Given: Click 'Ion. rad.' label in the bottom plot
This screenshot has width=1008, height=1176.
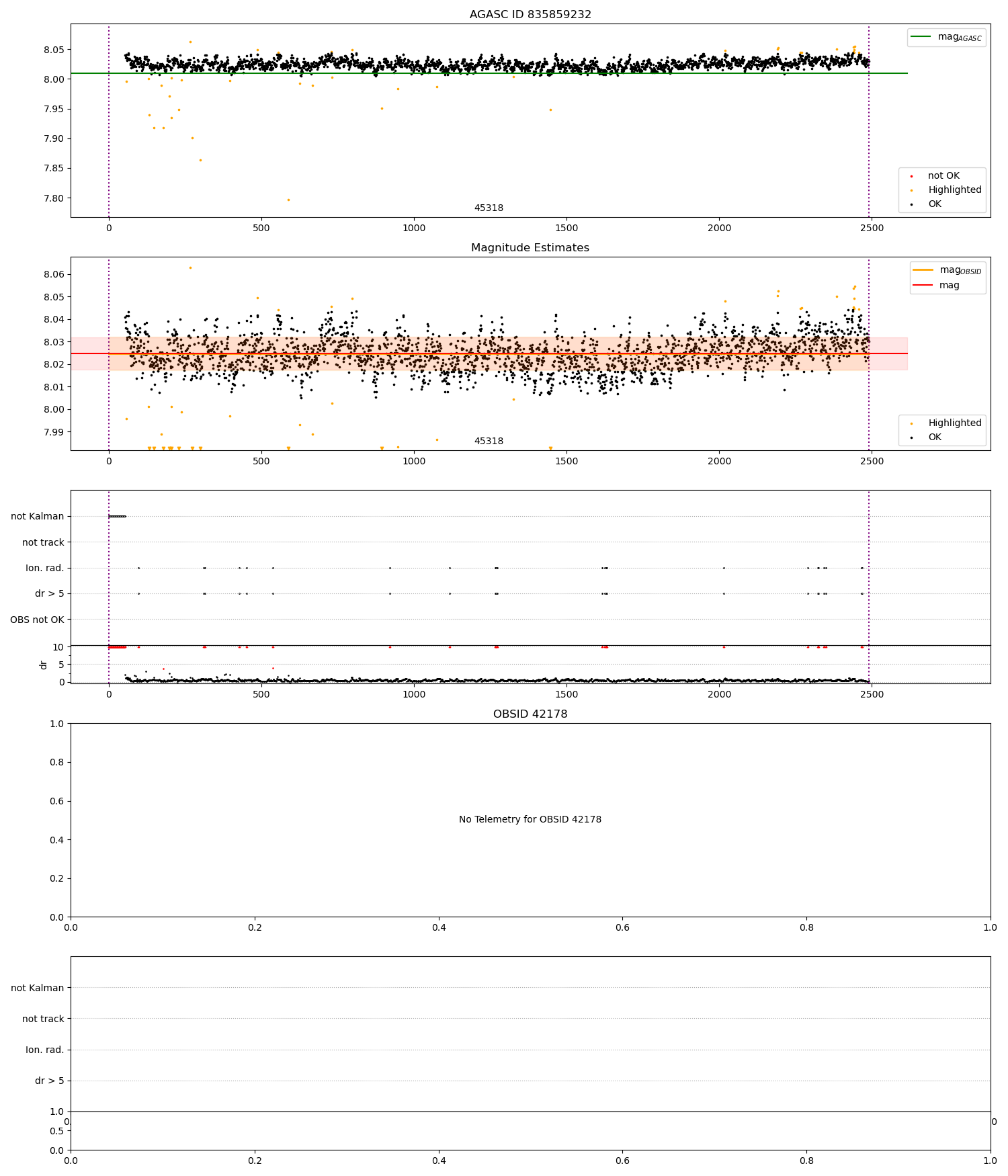Looking at the screenshot, I should (45, 1050).
